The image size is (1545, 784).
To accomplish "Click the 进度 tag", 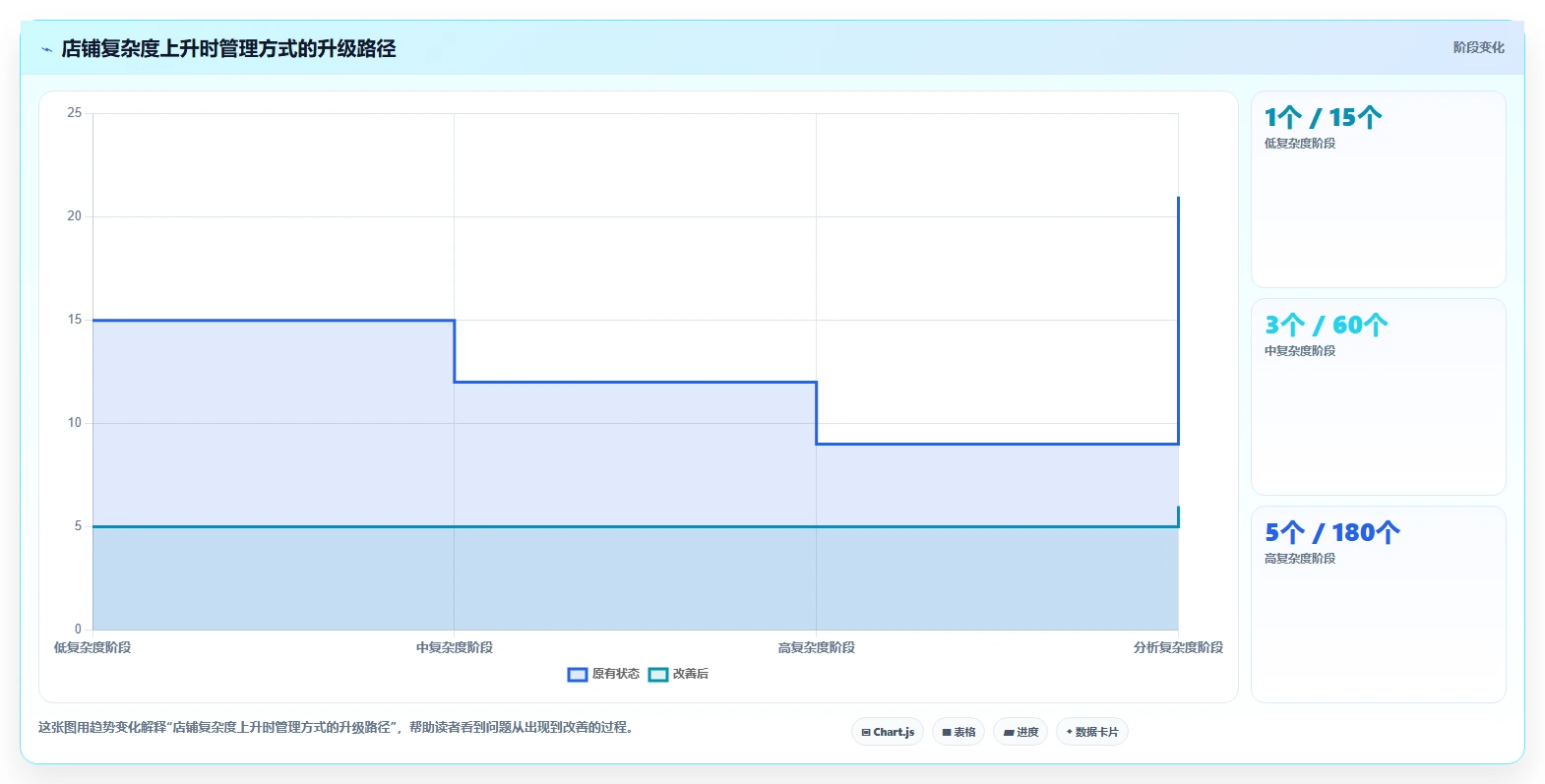I will pos(1020,732).
